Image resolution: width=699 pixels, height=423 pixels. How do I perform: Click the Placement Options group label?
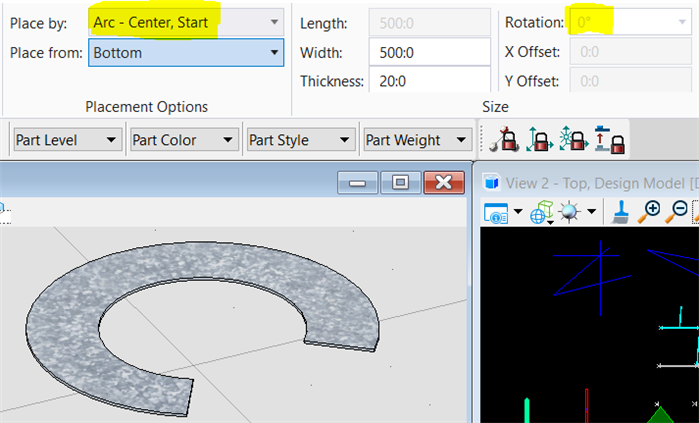[x=147, y=107]
